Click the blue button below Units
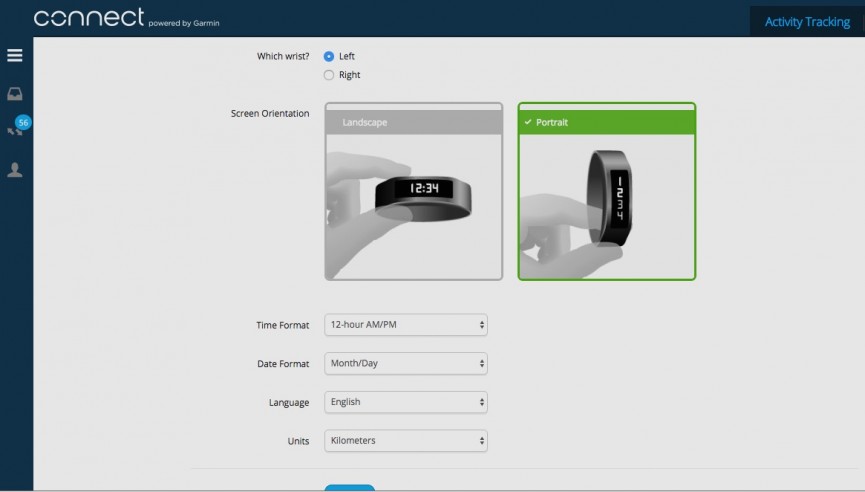Viewport: 865px width, 492px height. click(350, 488)
